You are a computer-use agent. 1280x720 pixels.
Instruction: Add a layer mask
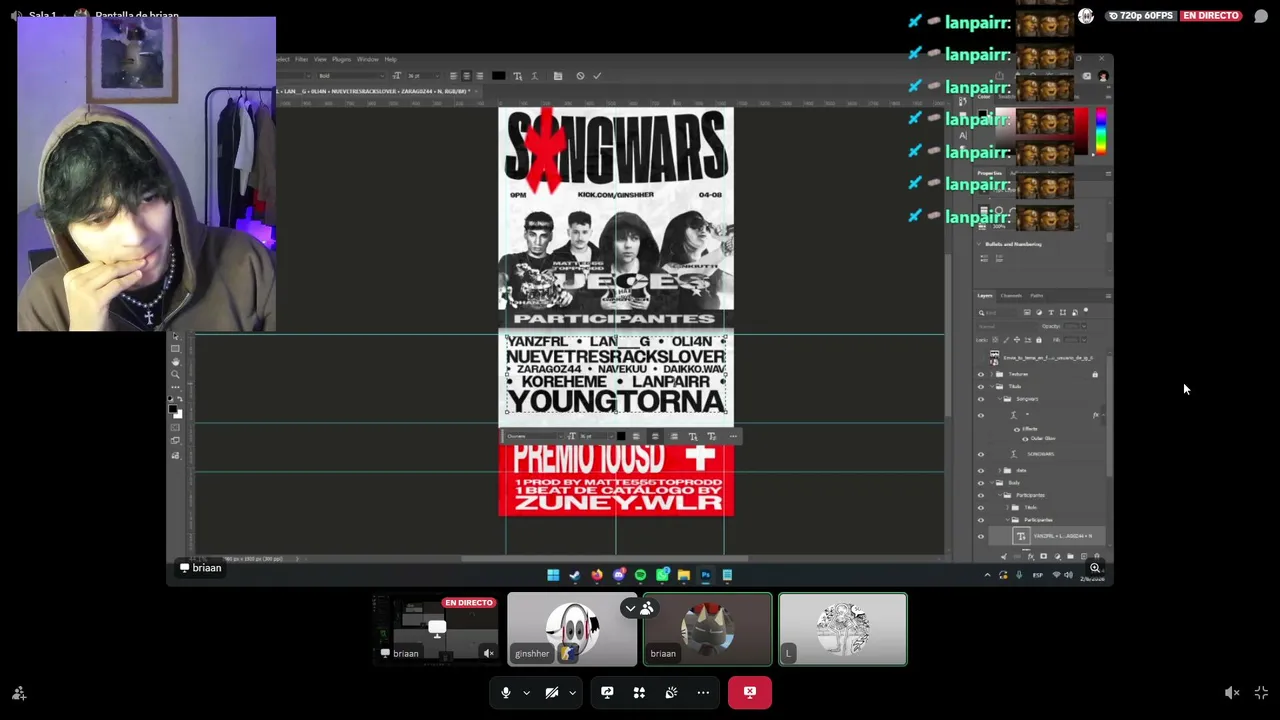pos(1044,557)
